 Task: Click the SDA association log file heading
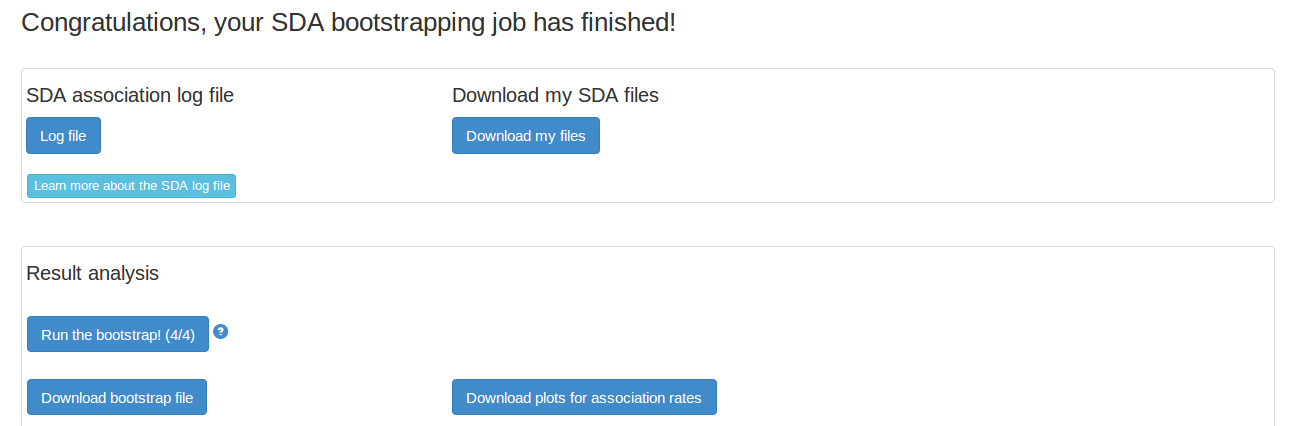pyautogui.click(x=130, y=95)
